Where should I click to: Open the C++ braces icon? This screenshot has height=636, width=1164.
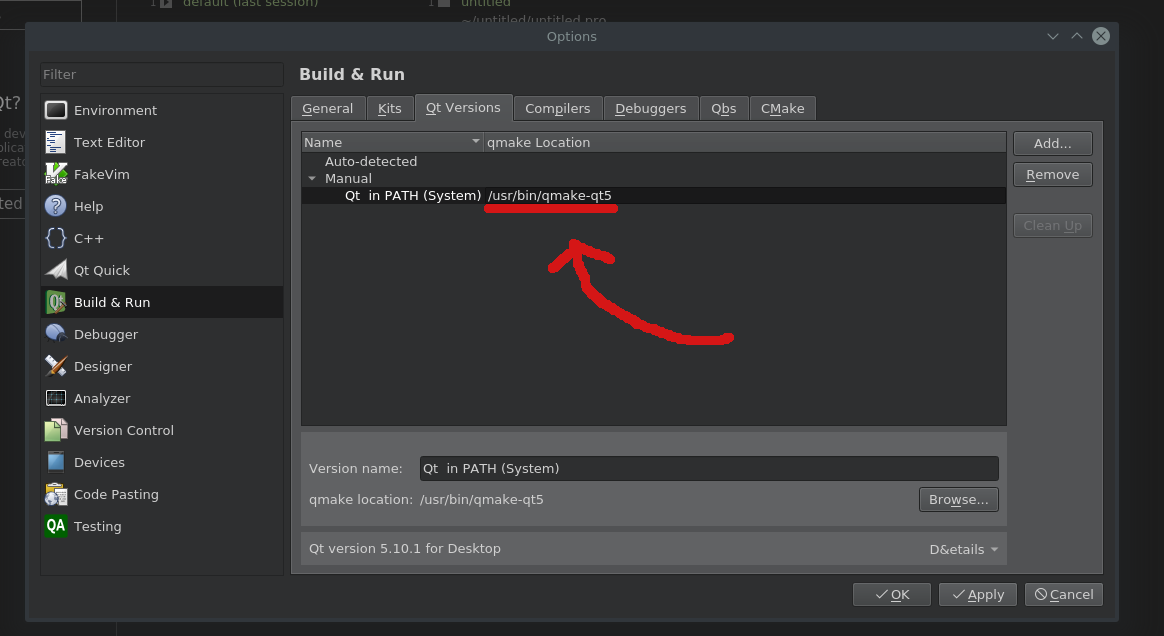56,238
